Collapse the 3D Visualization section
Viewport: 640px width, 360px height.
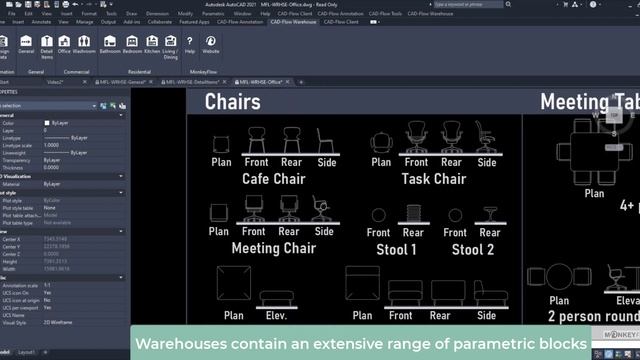(x=121, y=176)
